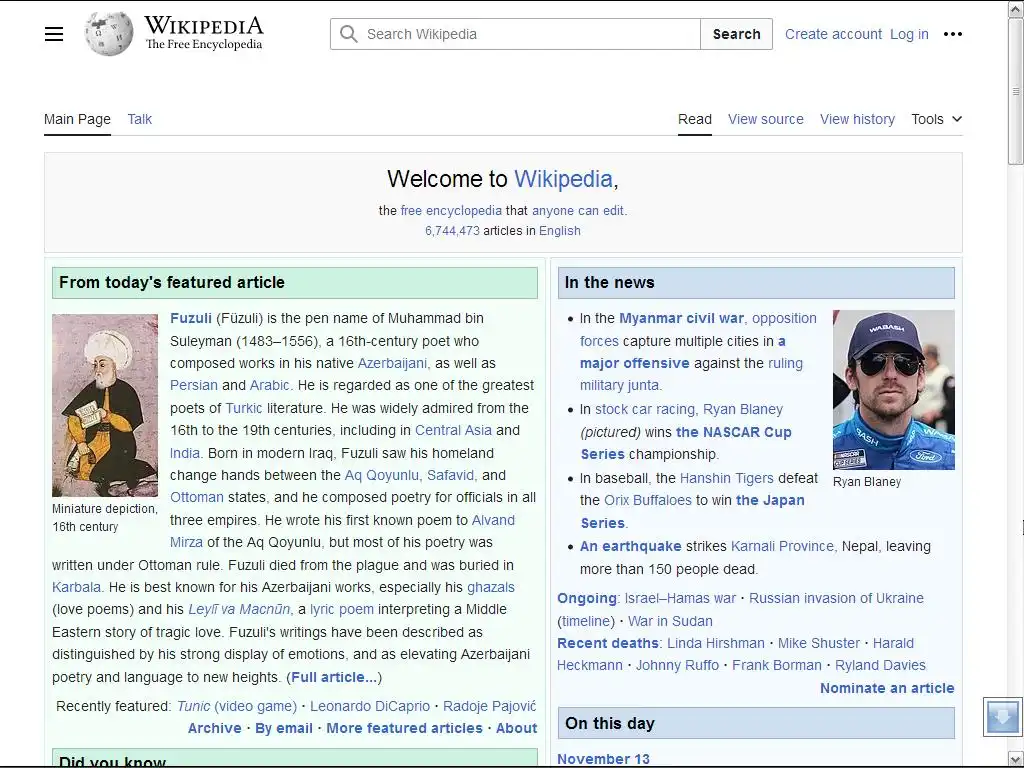Viewport: 1024px width, 768px height.
Task: Click the ghazals link
Action: click(x=490, y=587)
